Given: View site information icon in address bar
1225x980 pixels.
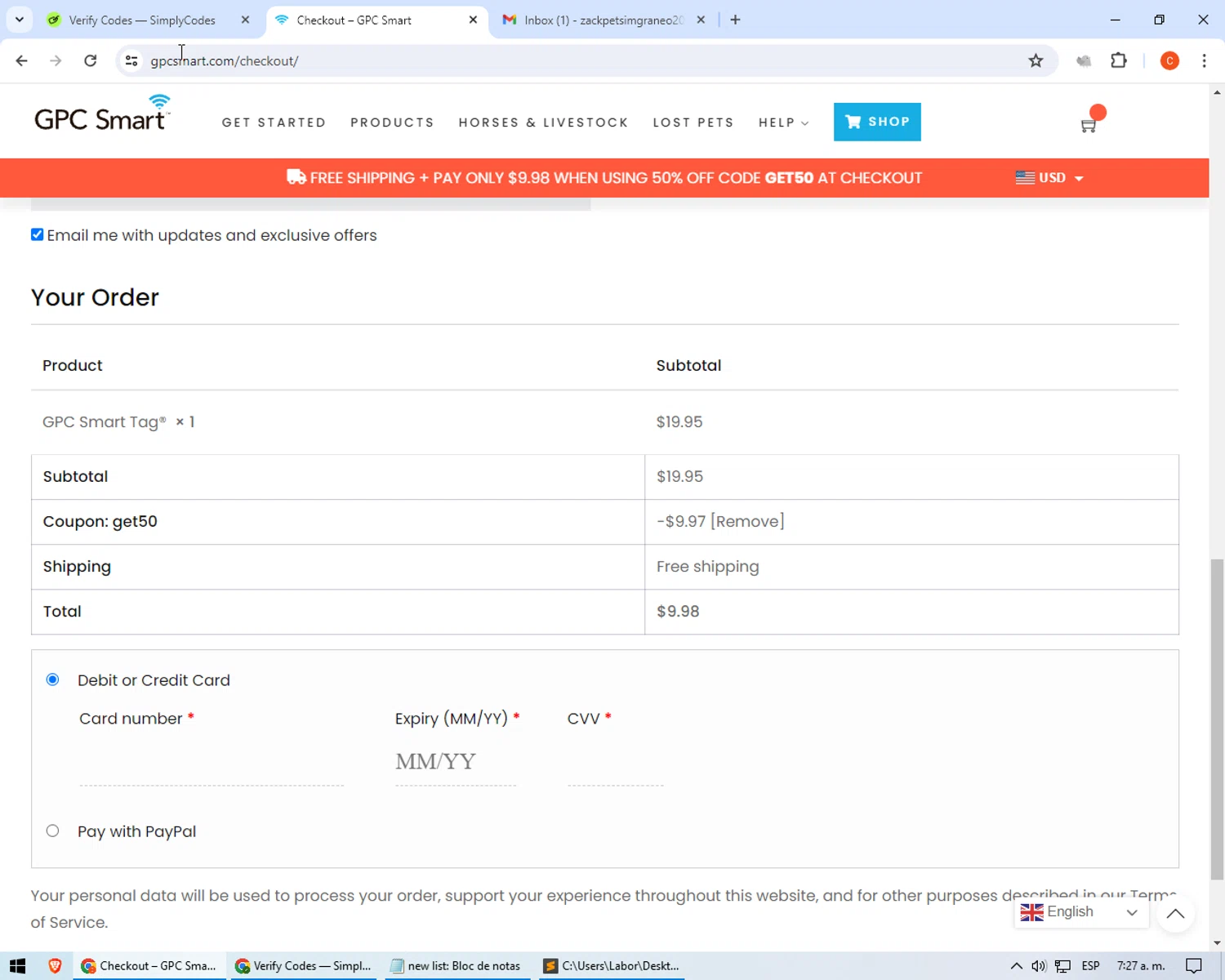Looking at the screenshot, I should [x=131, y=60].
